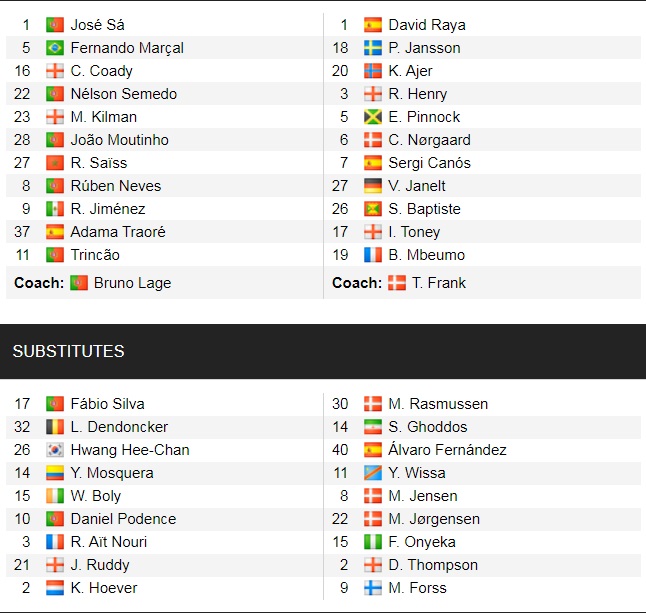Select Adama Traoré in the lineup
This screenshot has height=613, width=646.
(118, 232)
